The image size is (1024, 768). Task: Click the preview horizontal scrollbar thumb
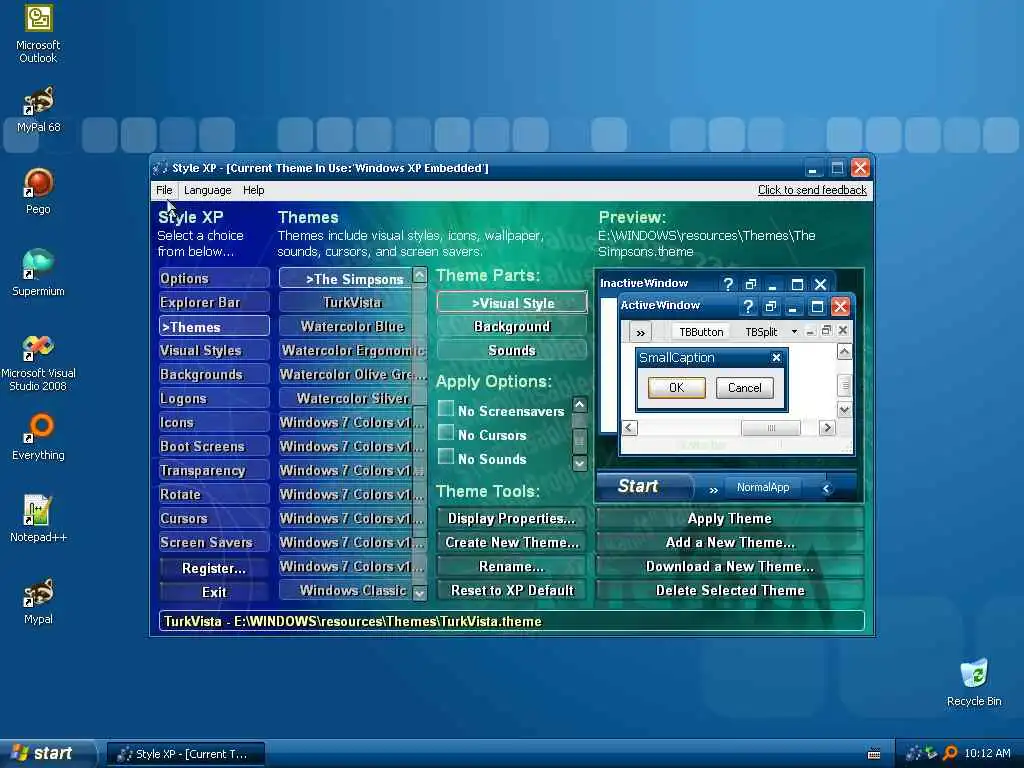tap(771, 428)
